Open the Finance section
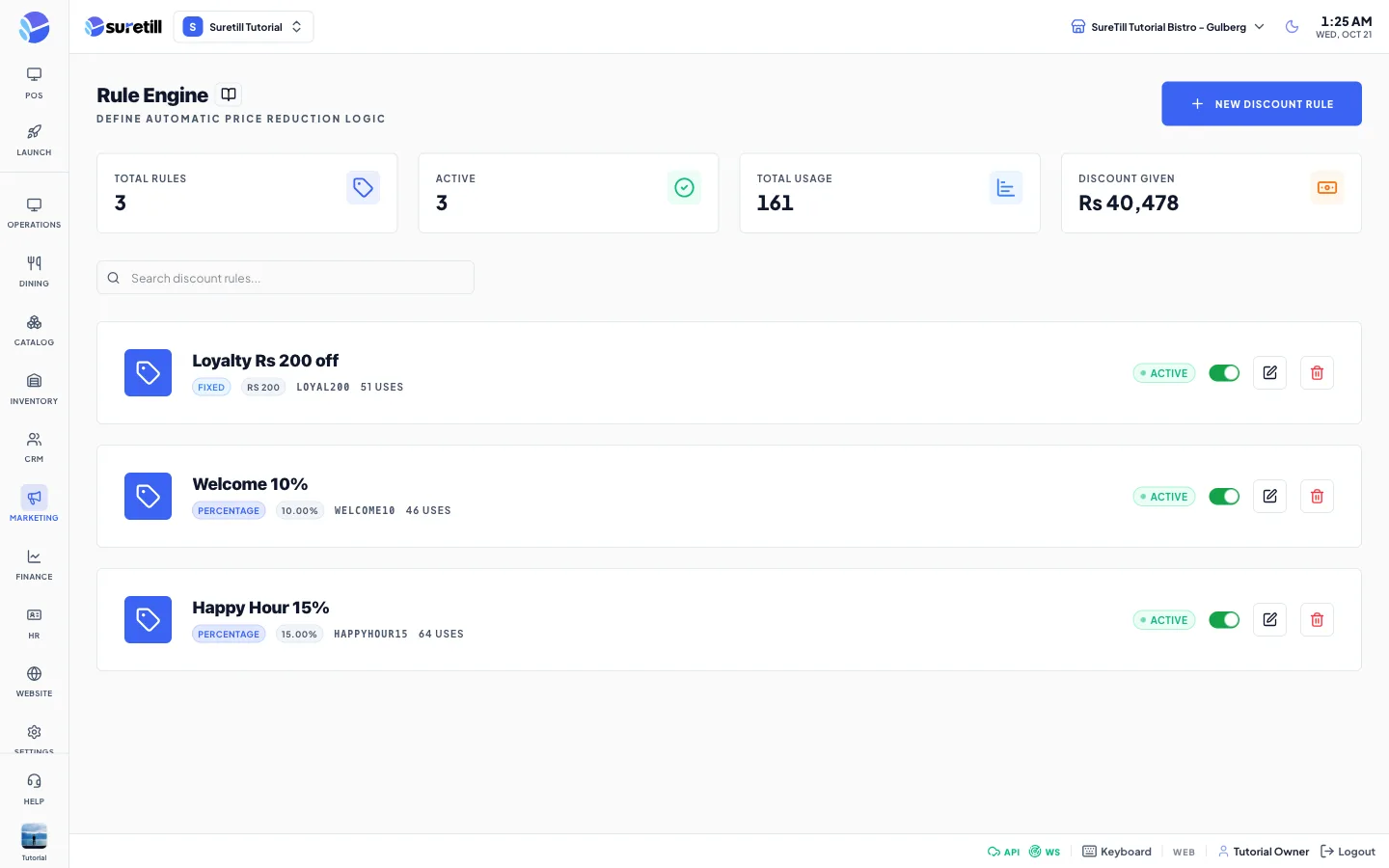The height and width of the screenshot is (868, 1389). click(x=34, y=564)
